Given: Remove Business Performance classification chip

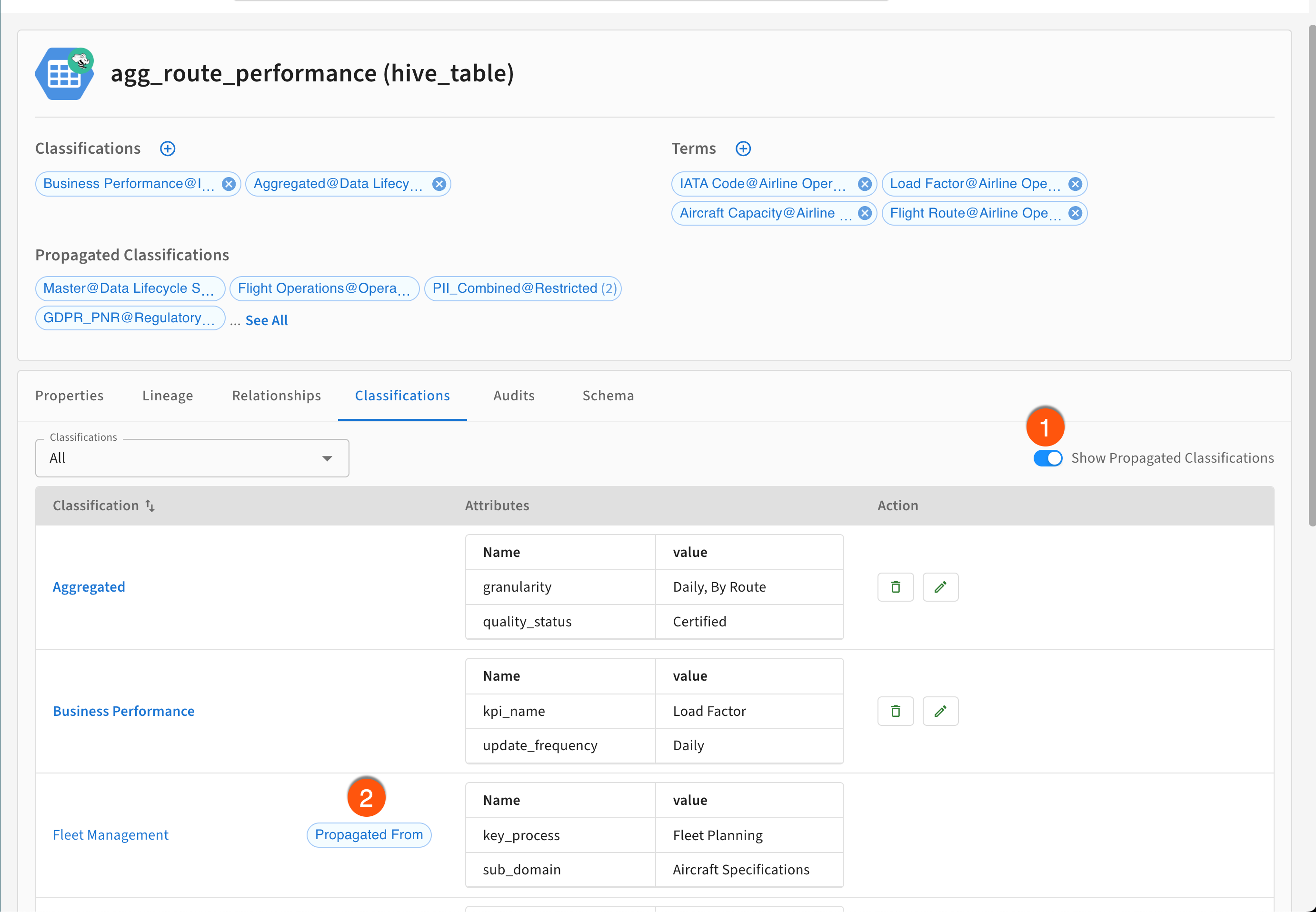Looking at the screenshot, I should [x=229, y=184].
